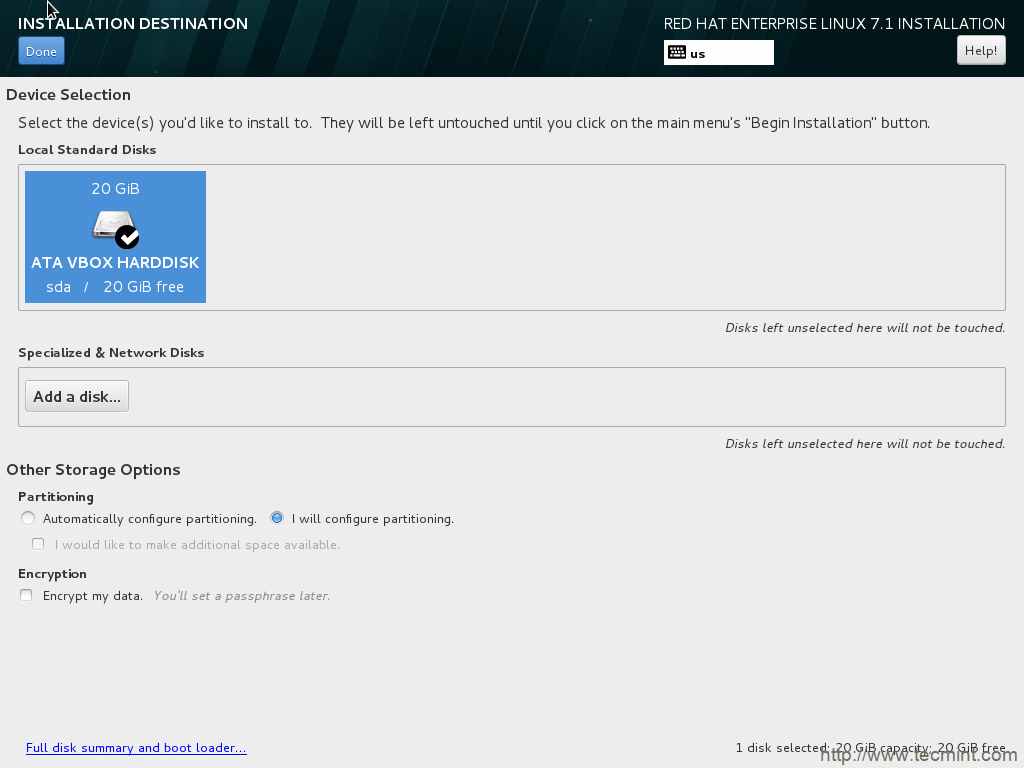
Task: Click the '20 GiB' size label on disk
Action: 116,189
